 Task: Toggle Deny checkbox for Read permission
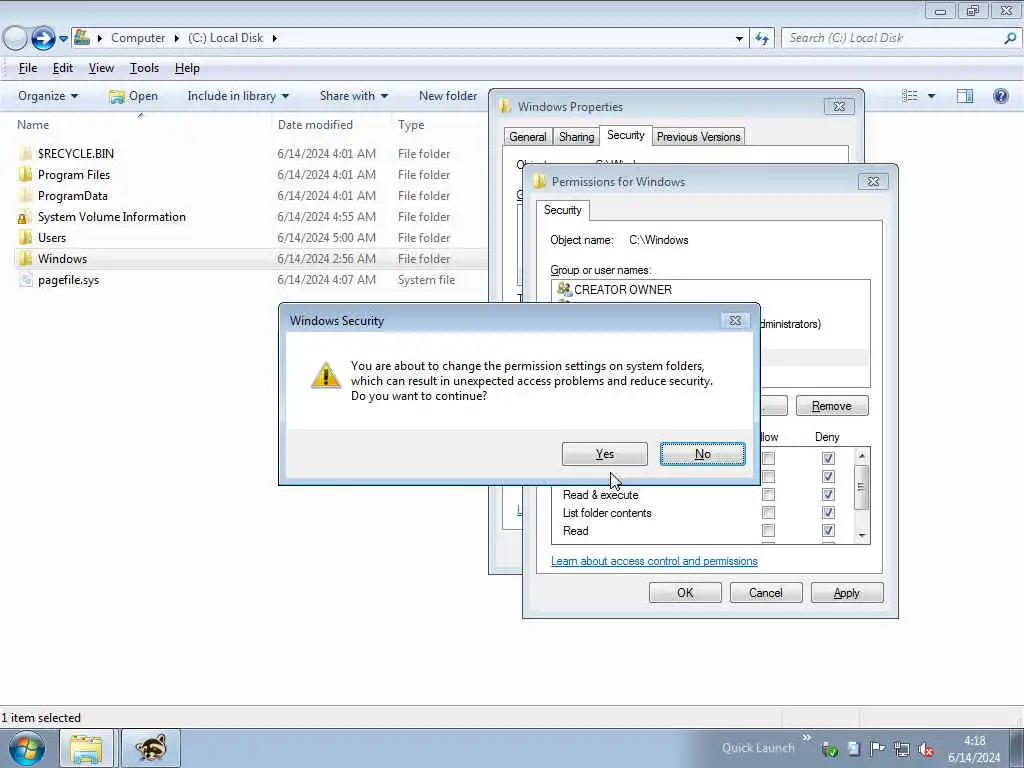pos(828,530)
